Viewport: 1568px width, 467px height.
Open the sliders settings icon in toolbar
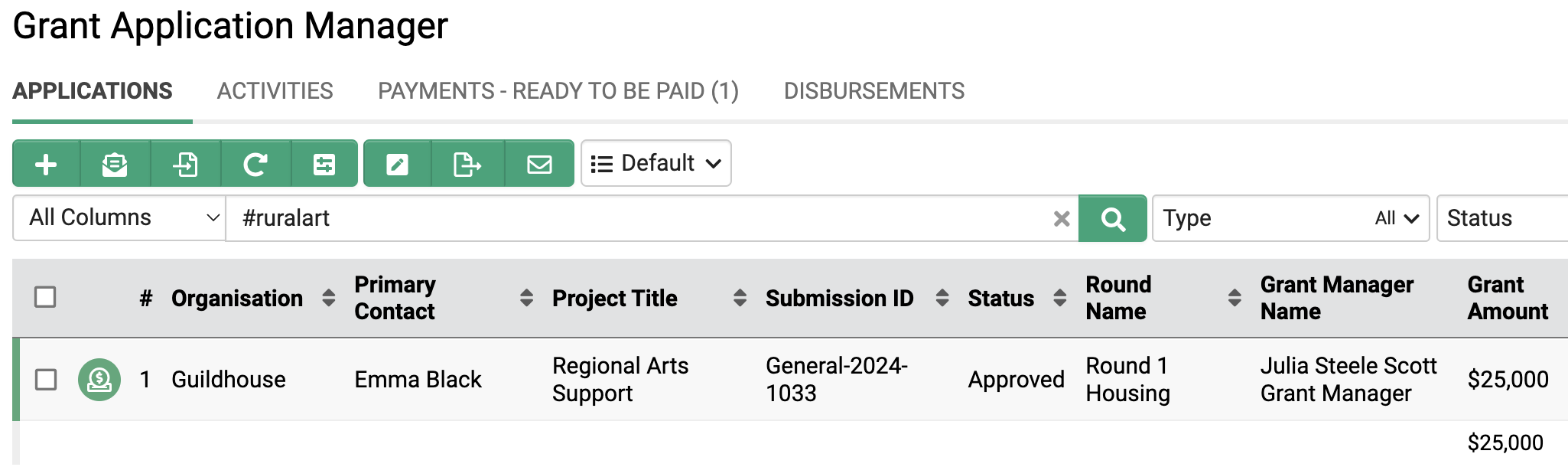[x=324, y=164]
